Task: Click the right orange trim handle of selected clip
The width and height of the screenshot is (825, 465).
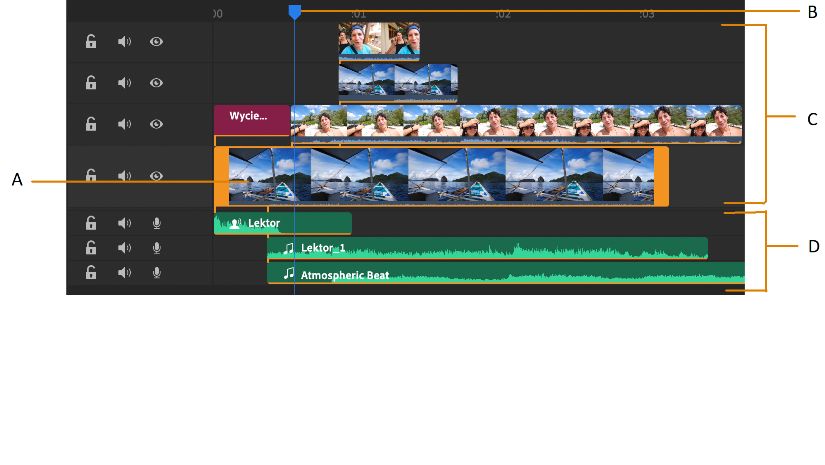Action: (661, 176)
